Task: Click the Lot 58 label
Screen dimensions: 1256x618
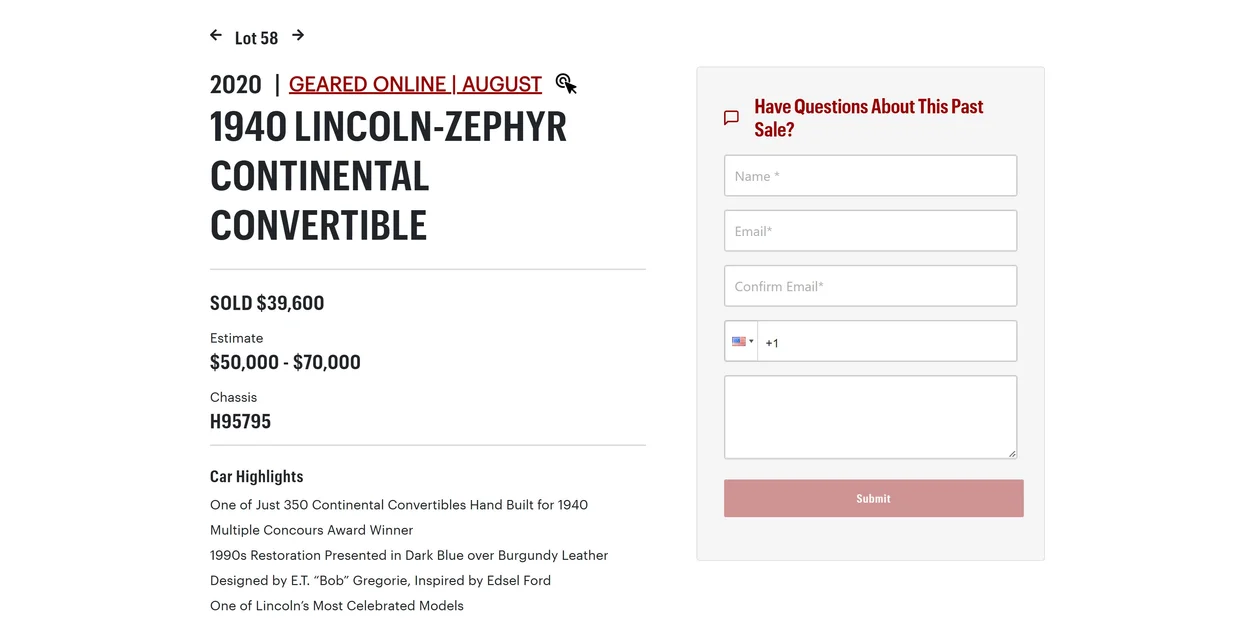Action: pyautogui.click(x=256, y=38)
